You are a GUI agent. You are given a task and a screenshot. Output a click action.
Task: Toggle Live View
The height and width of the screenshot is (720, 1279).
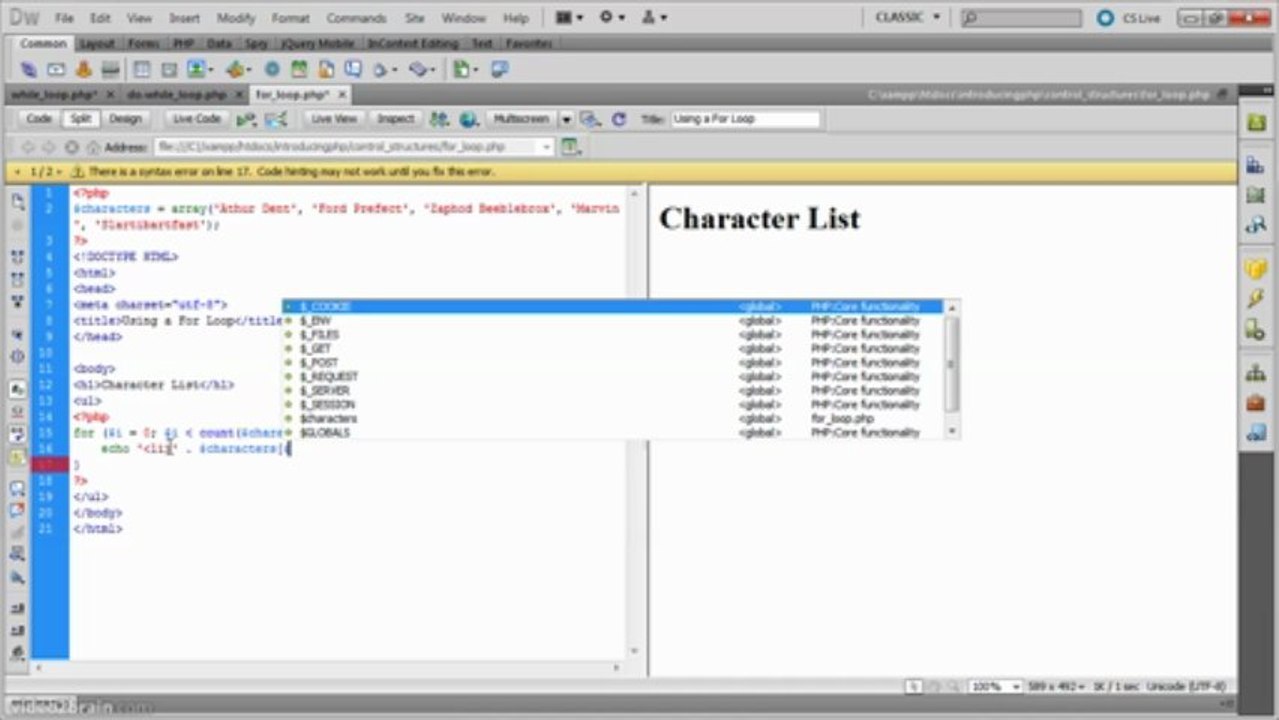click(334, 118)
